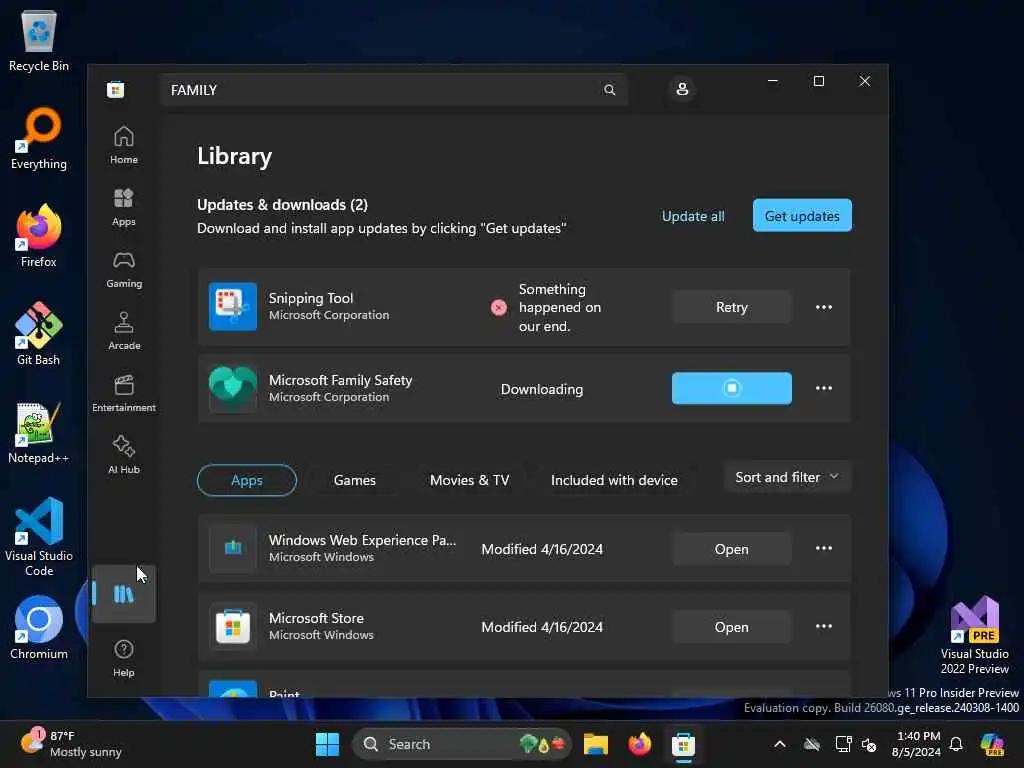Open Entertainment section in sidebar
The image size is (1024, 768).
(123, 393)
